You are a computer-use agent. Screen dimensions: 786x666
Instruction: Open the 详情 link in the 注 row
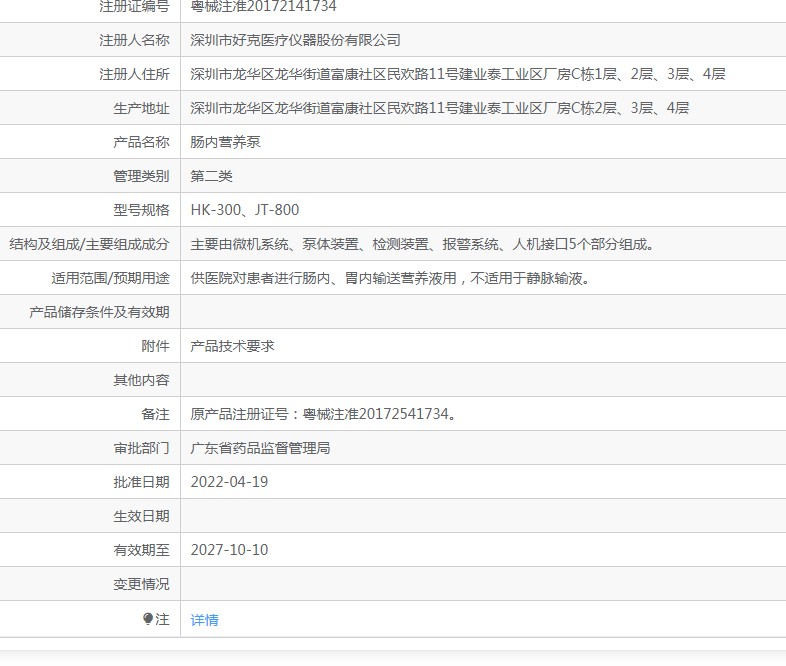click(x=205, y=620)
